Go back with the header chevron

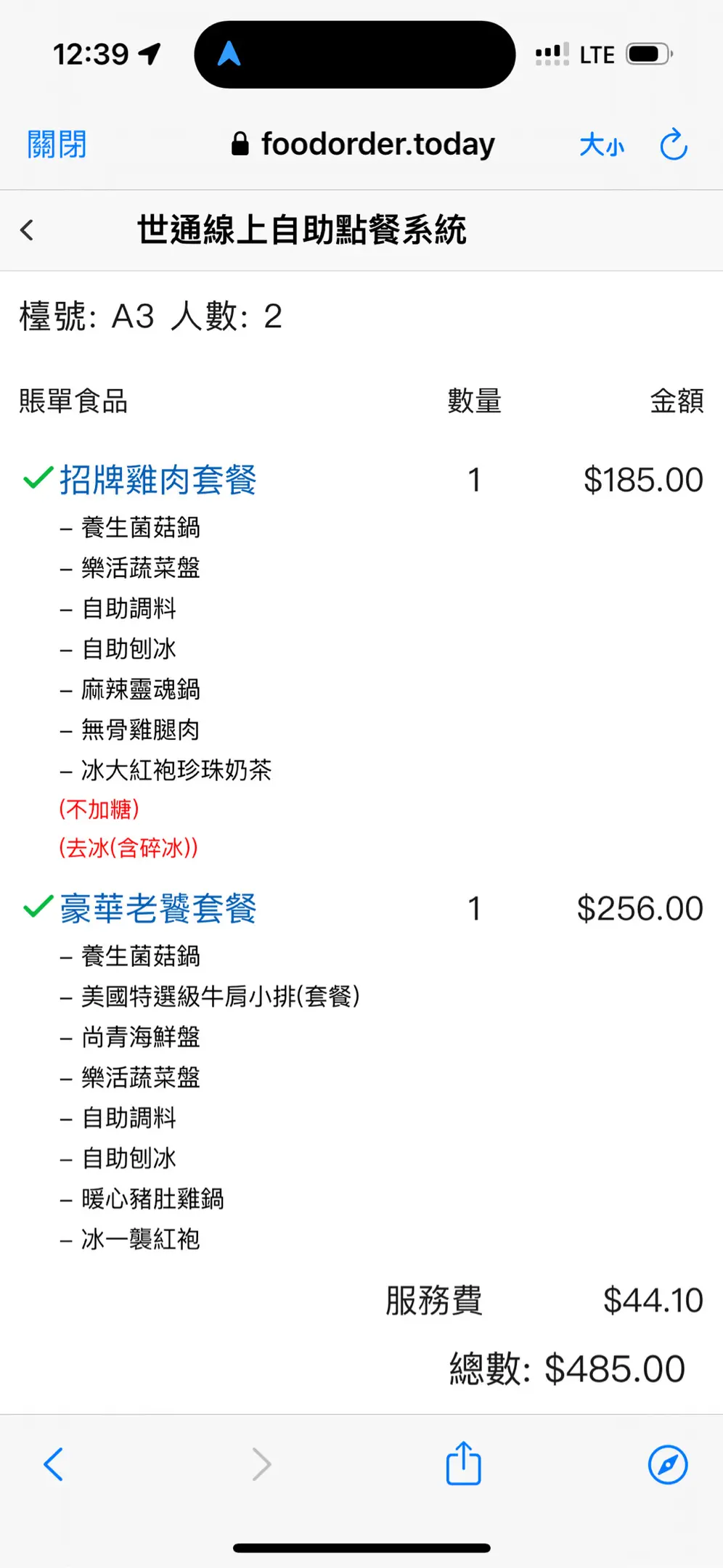pos(27,230)
